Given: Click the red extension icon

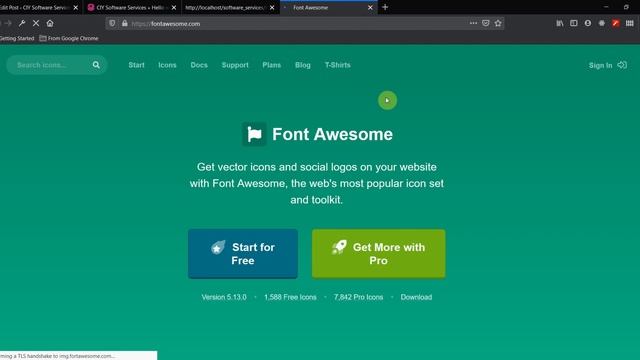Looking at the screenshot, I should (616, 23).
